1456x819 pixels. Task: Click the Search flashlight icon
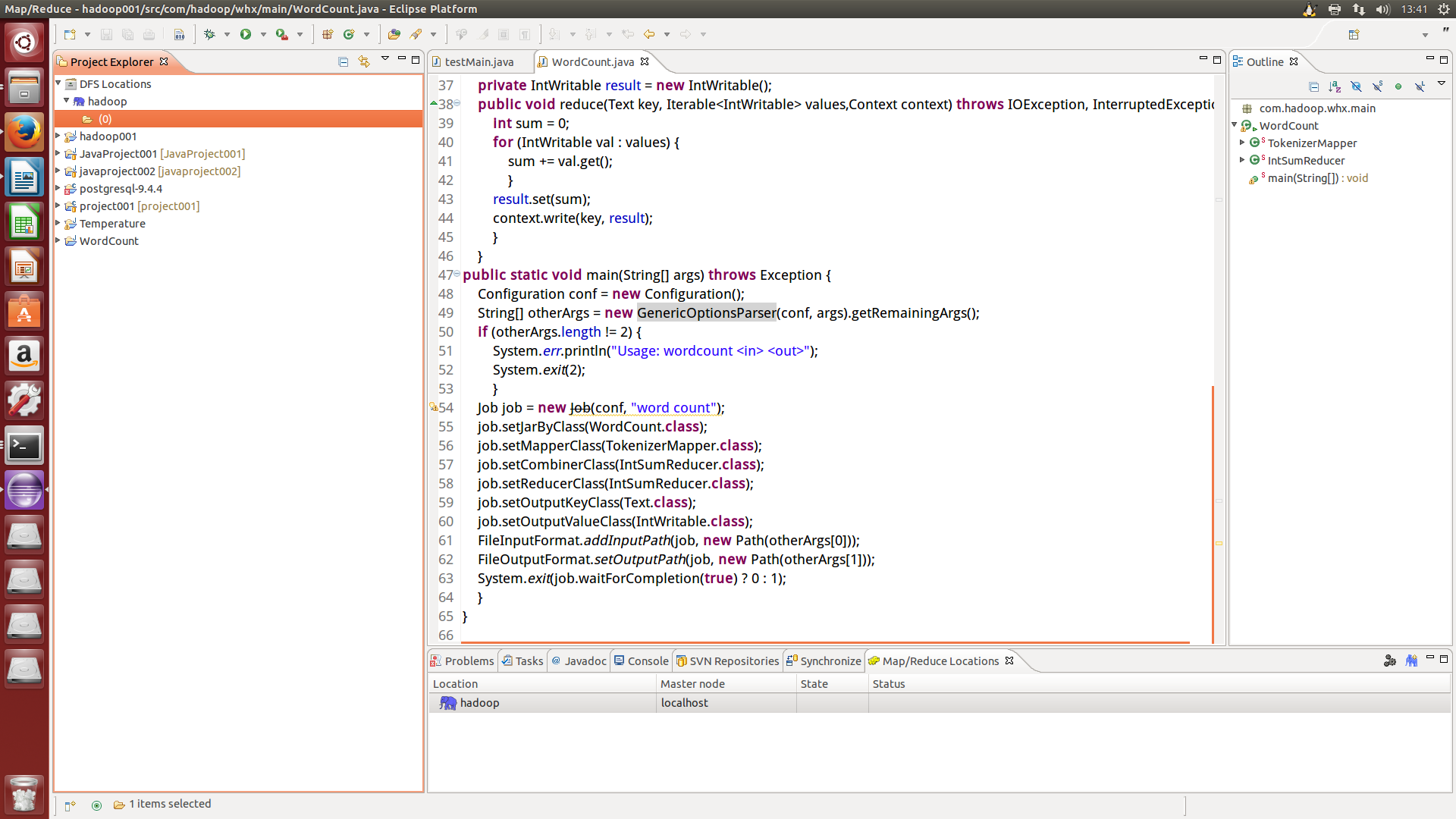click(416, 34)
